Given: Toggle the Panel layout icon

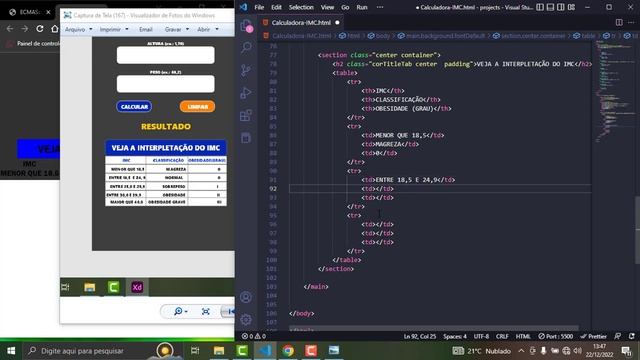Looking at the screenshot, I should coord(550,7).
